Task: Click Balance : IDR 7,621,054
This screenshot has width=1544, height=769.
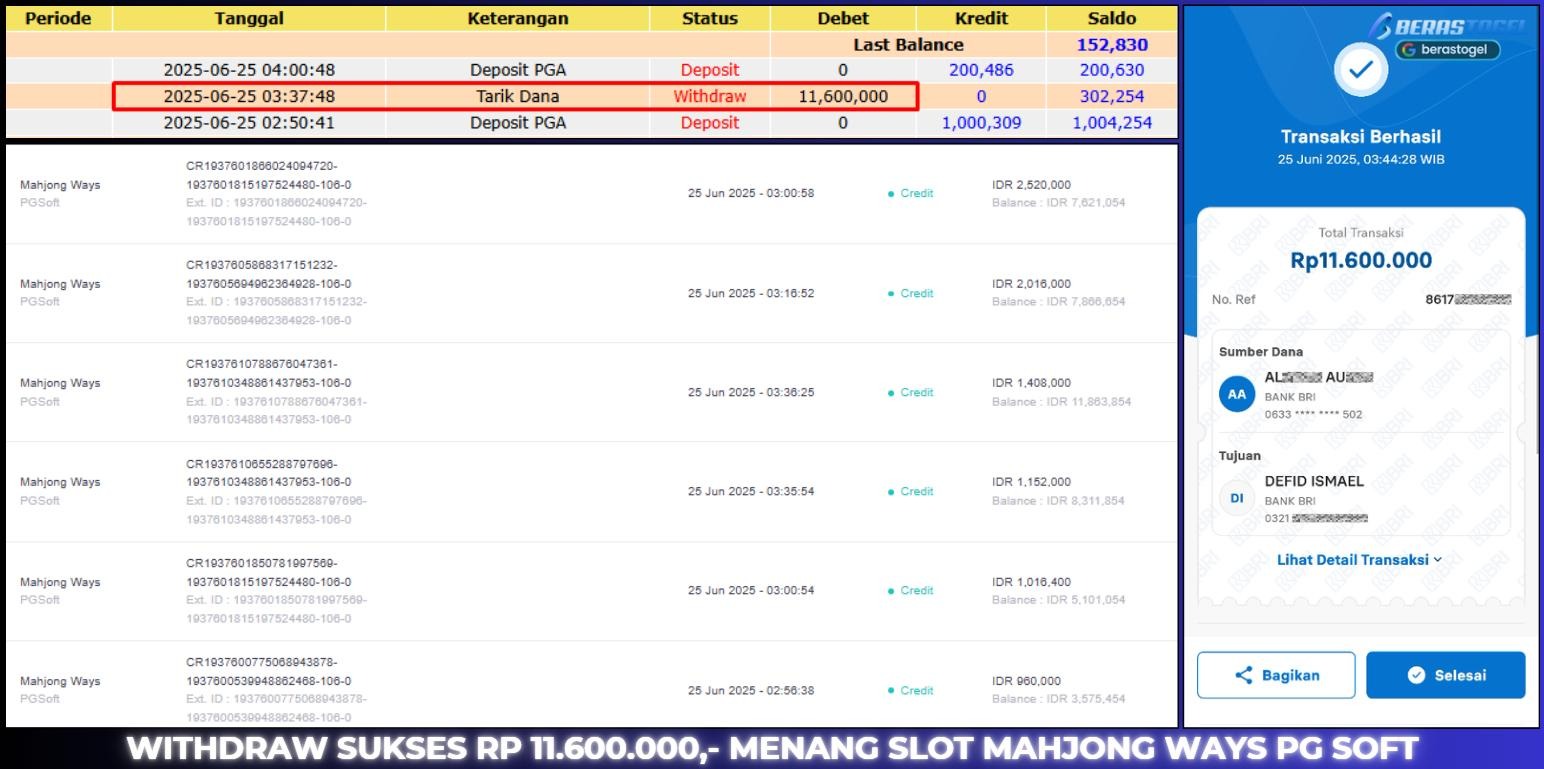Action: [x=1058, y=203]
